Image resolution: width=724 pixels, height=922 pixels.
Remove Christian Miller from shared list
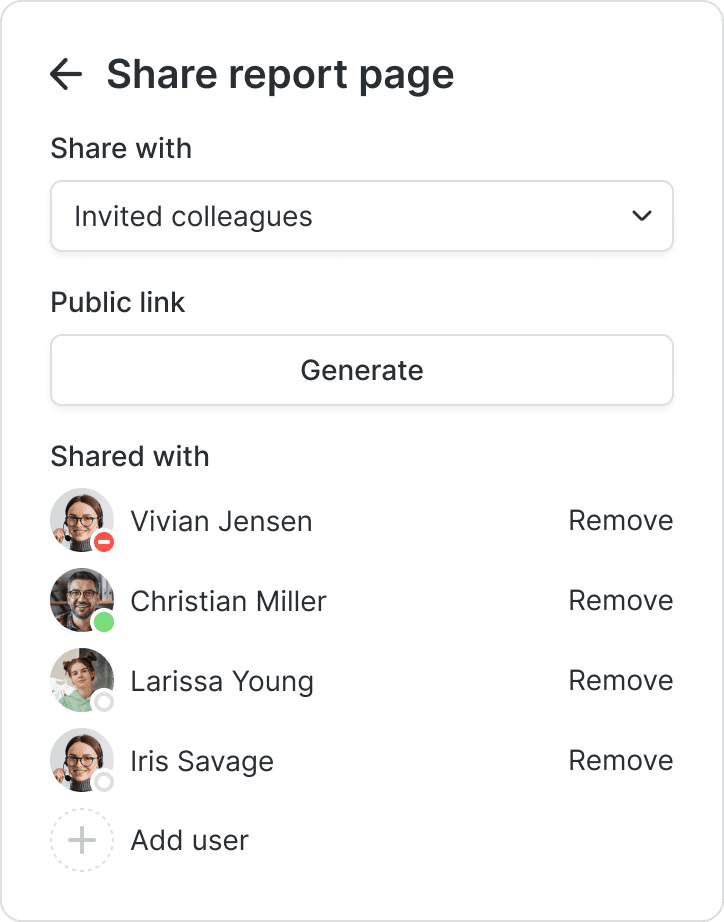coord(620,601)
